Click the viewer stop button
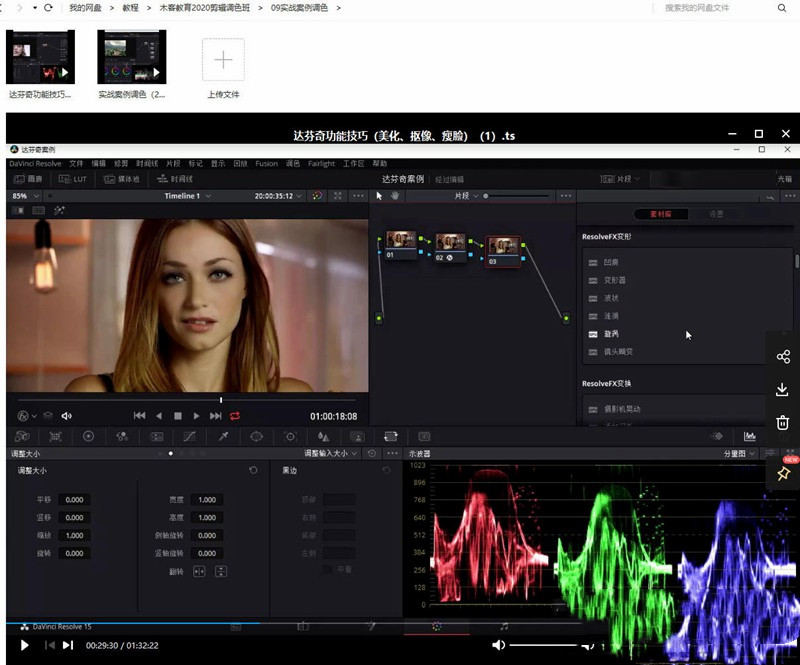 point(178,416)
